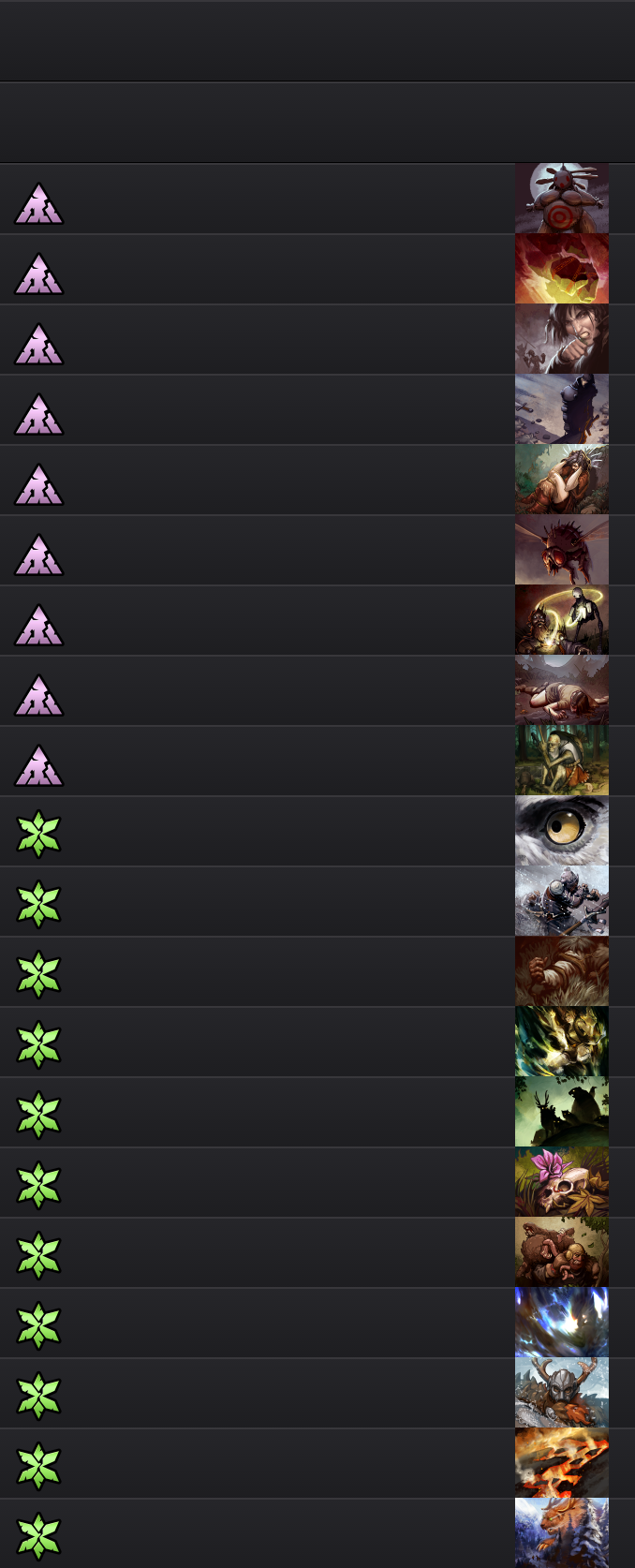Select the pink triangle icon in the flaming fist row
This screenshot has height=1568, width=635.
tap(38, 274)
